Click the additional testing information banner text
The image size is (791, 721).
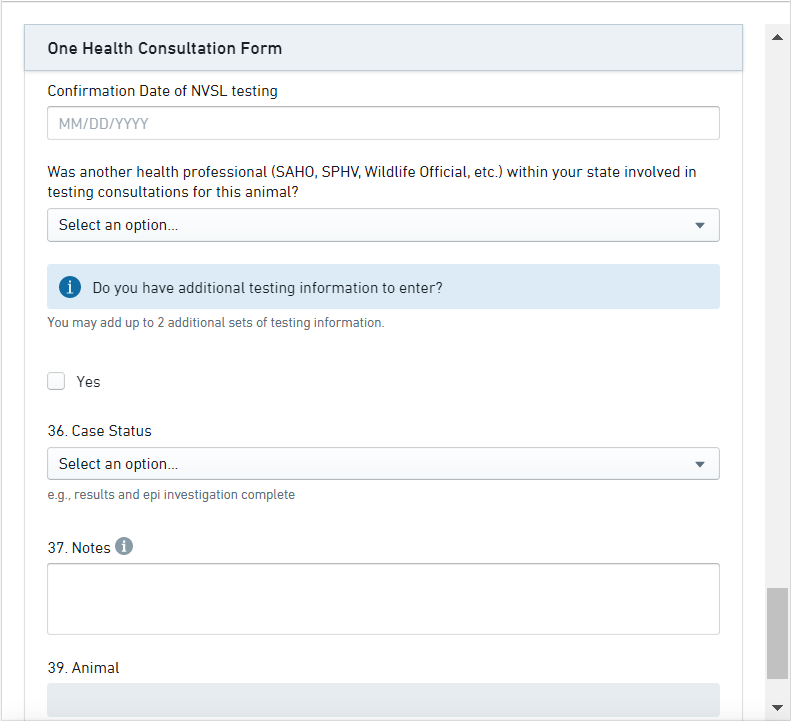pos(267,288)
